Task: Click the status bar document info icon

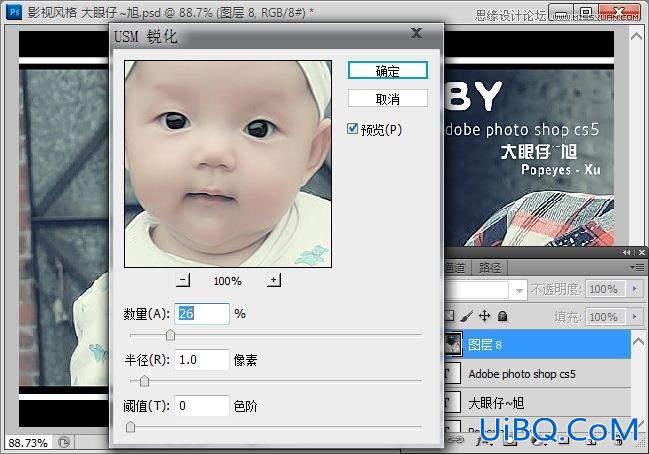Action: (63, 443)
